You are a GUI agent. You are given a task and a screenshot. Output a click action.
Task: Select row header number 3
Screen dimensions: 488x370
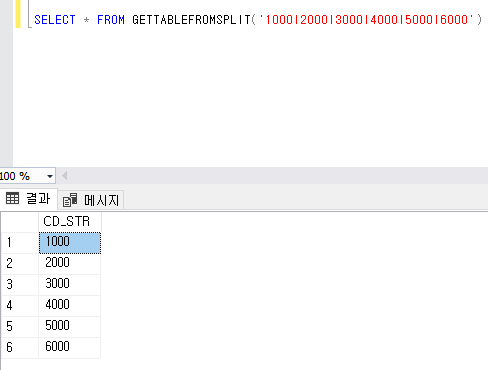coord(20,285)
